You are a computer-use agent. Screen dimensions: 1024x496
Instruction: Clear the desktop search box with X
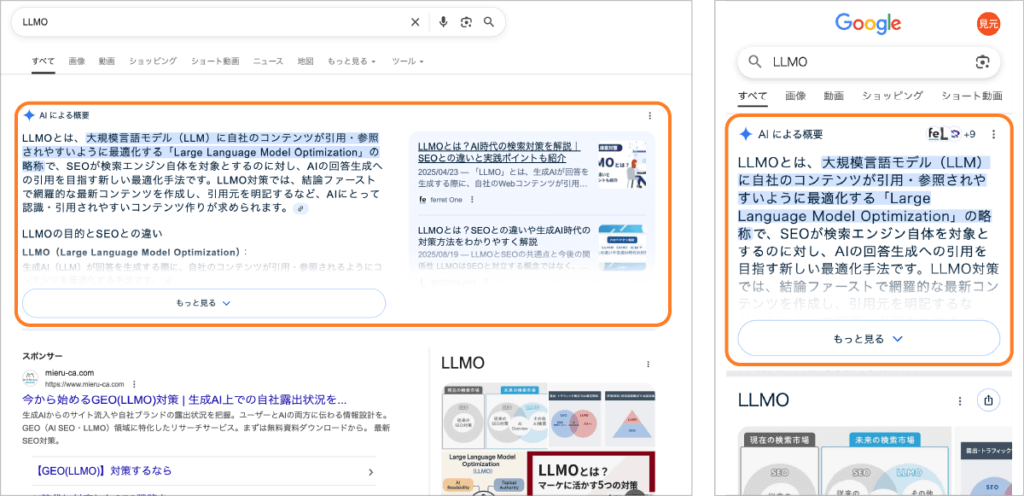pos(415,22)
